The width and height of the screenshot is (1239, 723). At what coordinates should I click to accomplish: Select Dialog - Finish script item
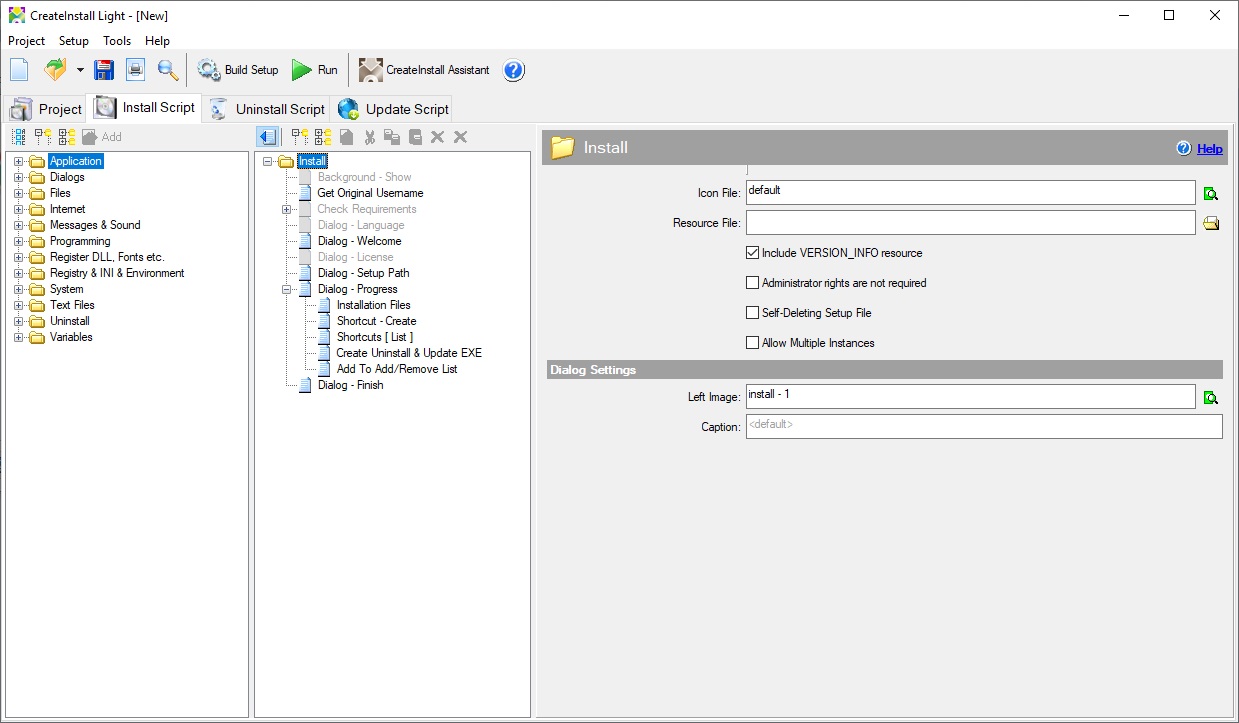tap(350, 385)
